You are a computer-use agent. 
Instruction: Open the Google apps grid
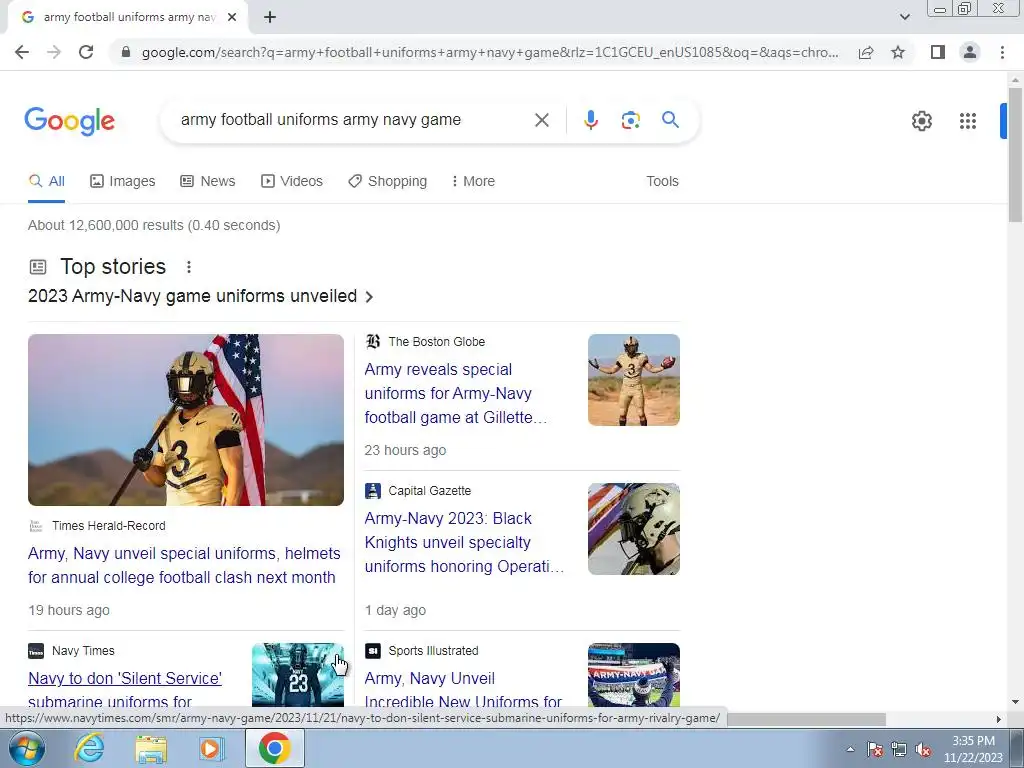968,121
